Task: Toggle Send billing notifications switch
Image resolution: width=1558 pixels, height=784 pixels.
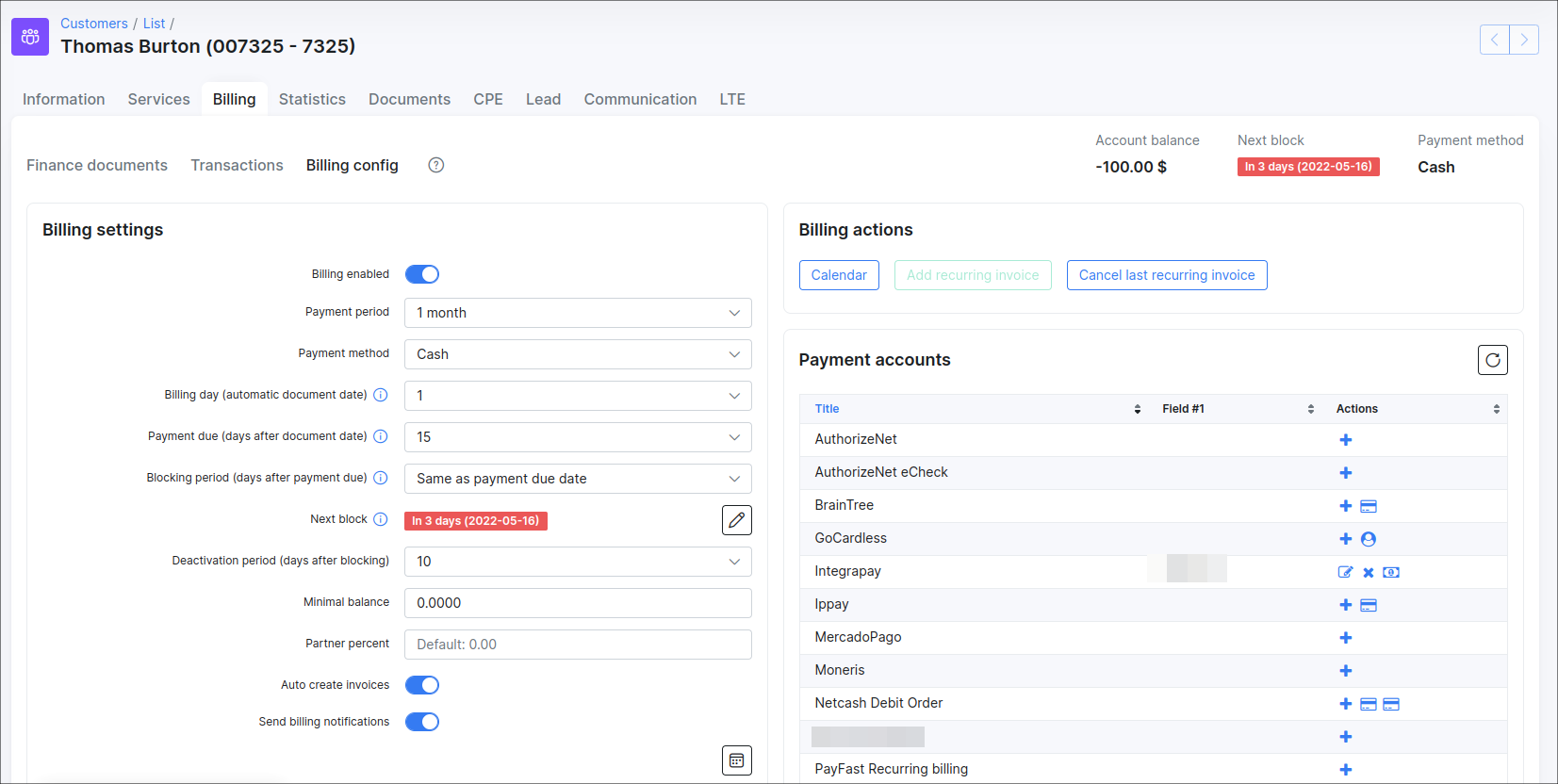Action: point(422,722)
